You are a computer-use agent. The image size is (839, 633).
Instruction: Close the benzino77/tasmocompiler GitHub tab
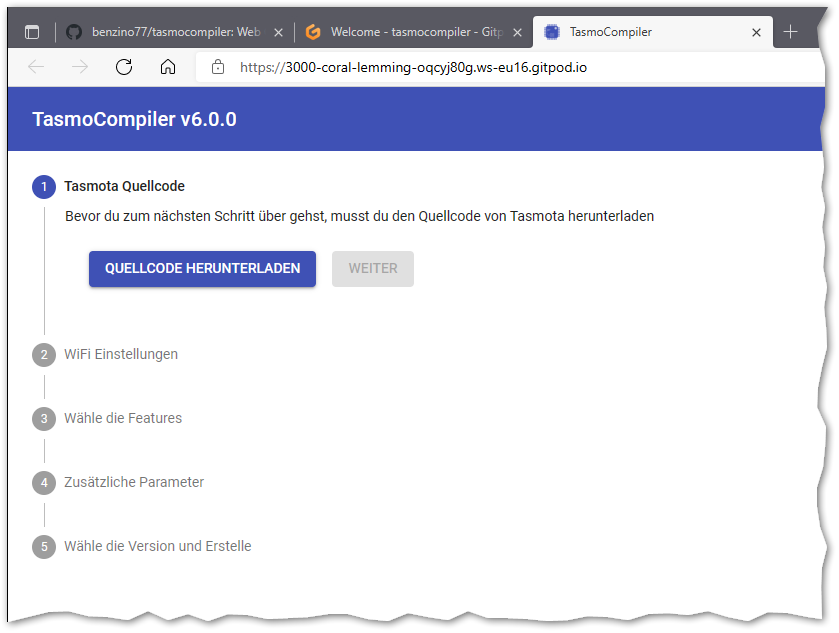tap(278, 32)
